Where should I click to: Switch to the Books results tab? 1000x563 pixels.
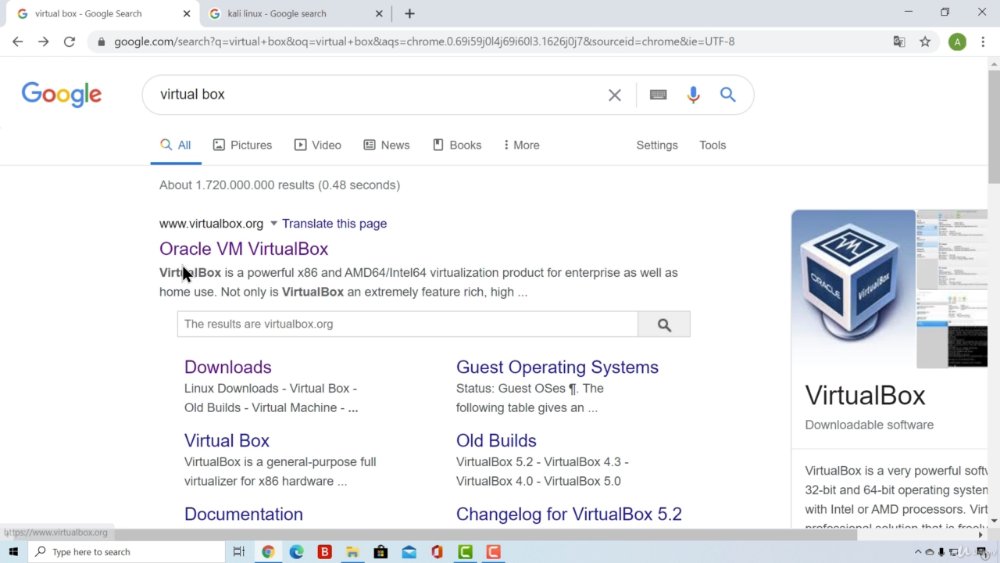point(457,145)
